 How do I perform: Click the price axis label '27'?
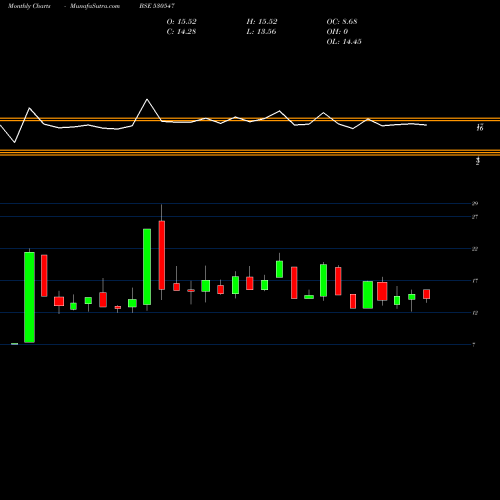[x=475, y=217]
